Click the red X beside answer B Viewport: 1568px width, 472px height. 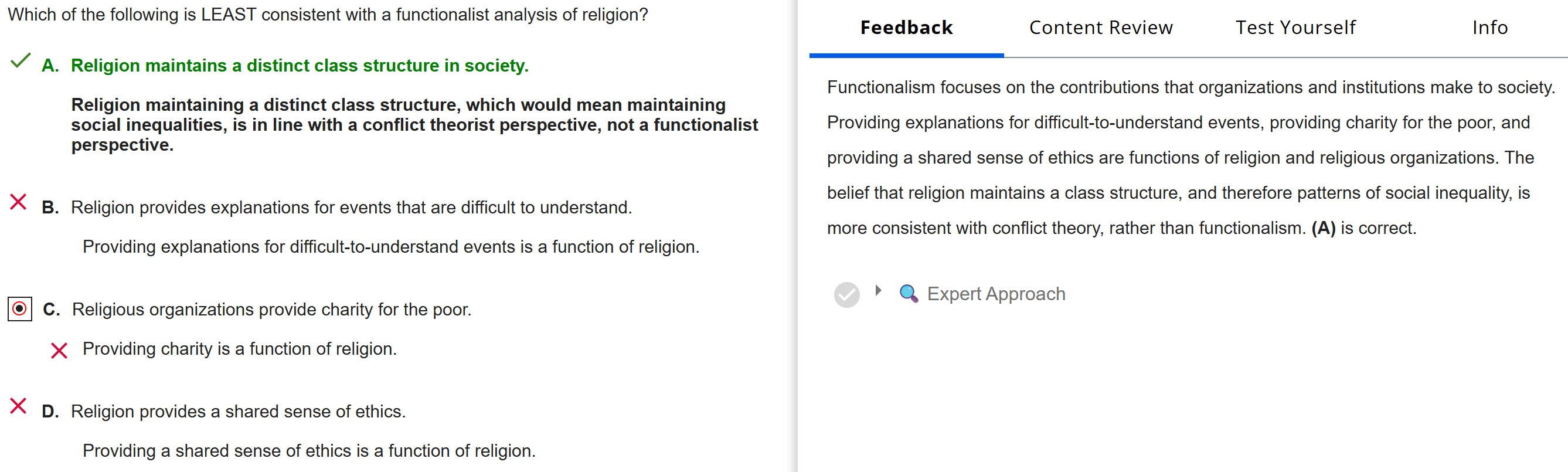[x=18, y=202]
